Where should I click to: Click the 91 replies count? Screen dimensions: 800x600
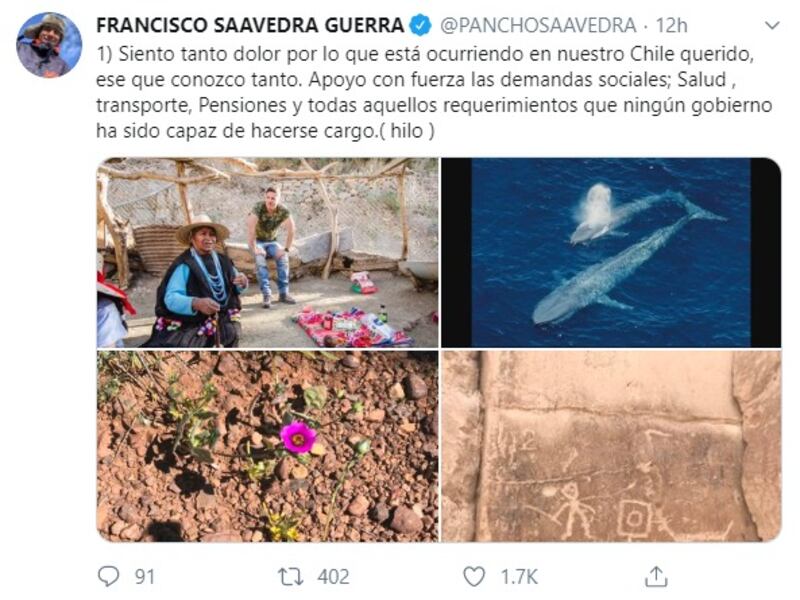[x=144, y=577]
